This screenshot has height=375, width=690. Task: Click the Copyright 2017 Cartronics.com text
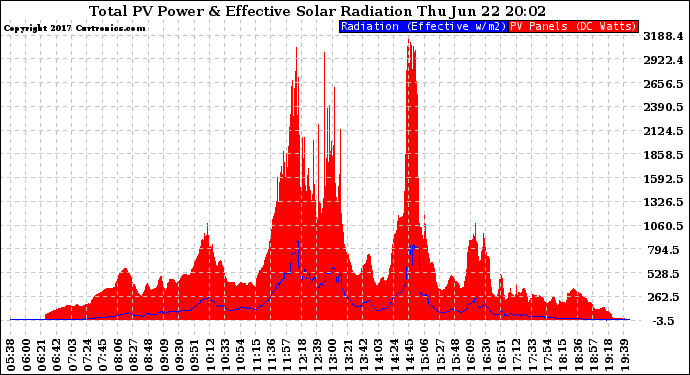coord(74,29)
